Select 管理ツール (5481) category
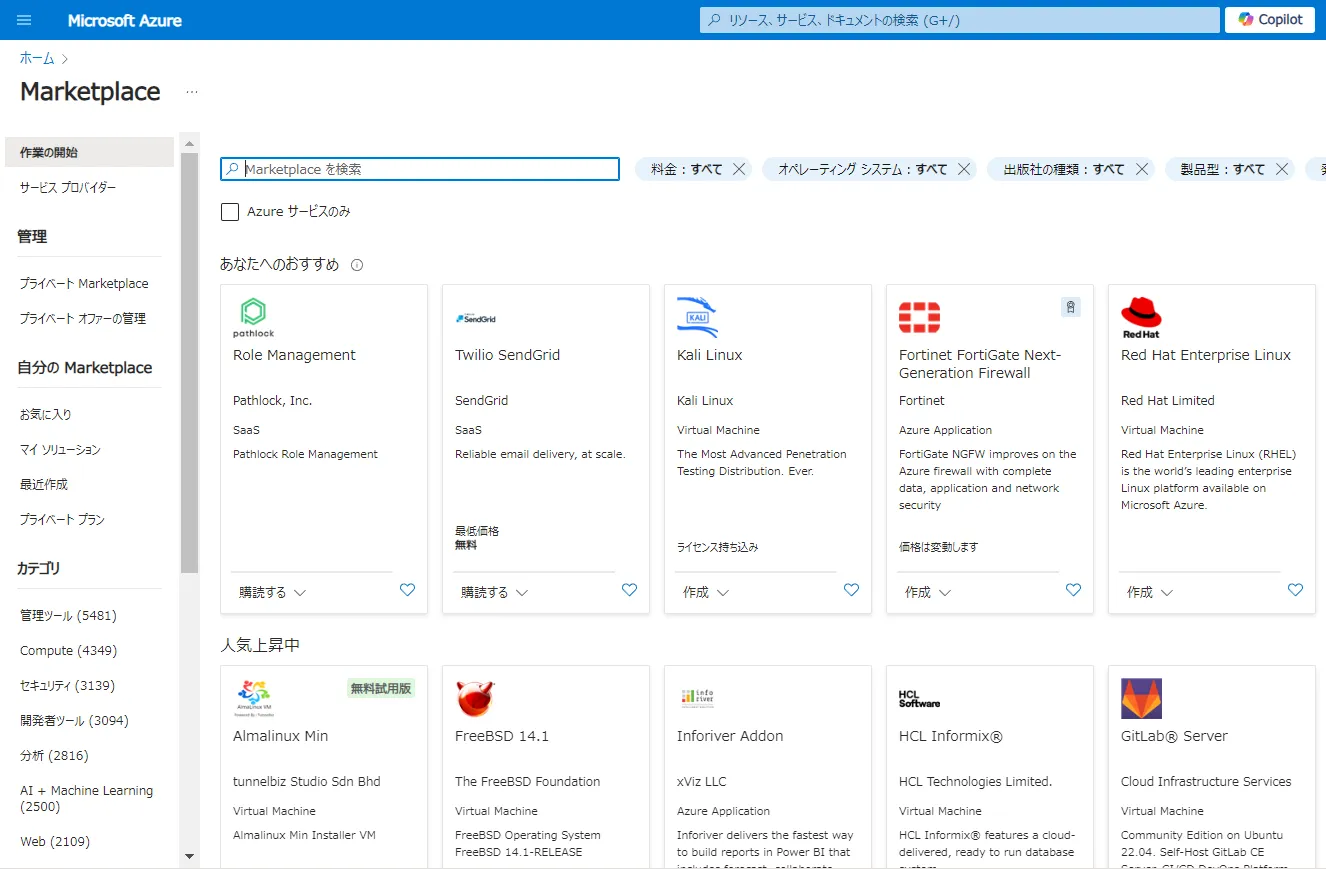The width and height of the screenshot is (1326, 869). [68, 615]
